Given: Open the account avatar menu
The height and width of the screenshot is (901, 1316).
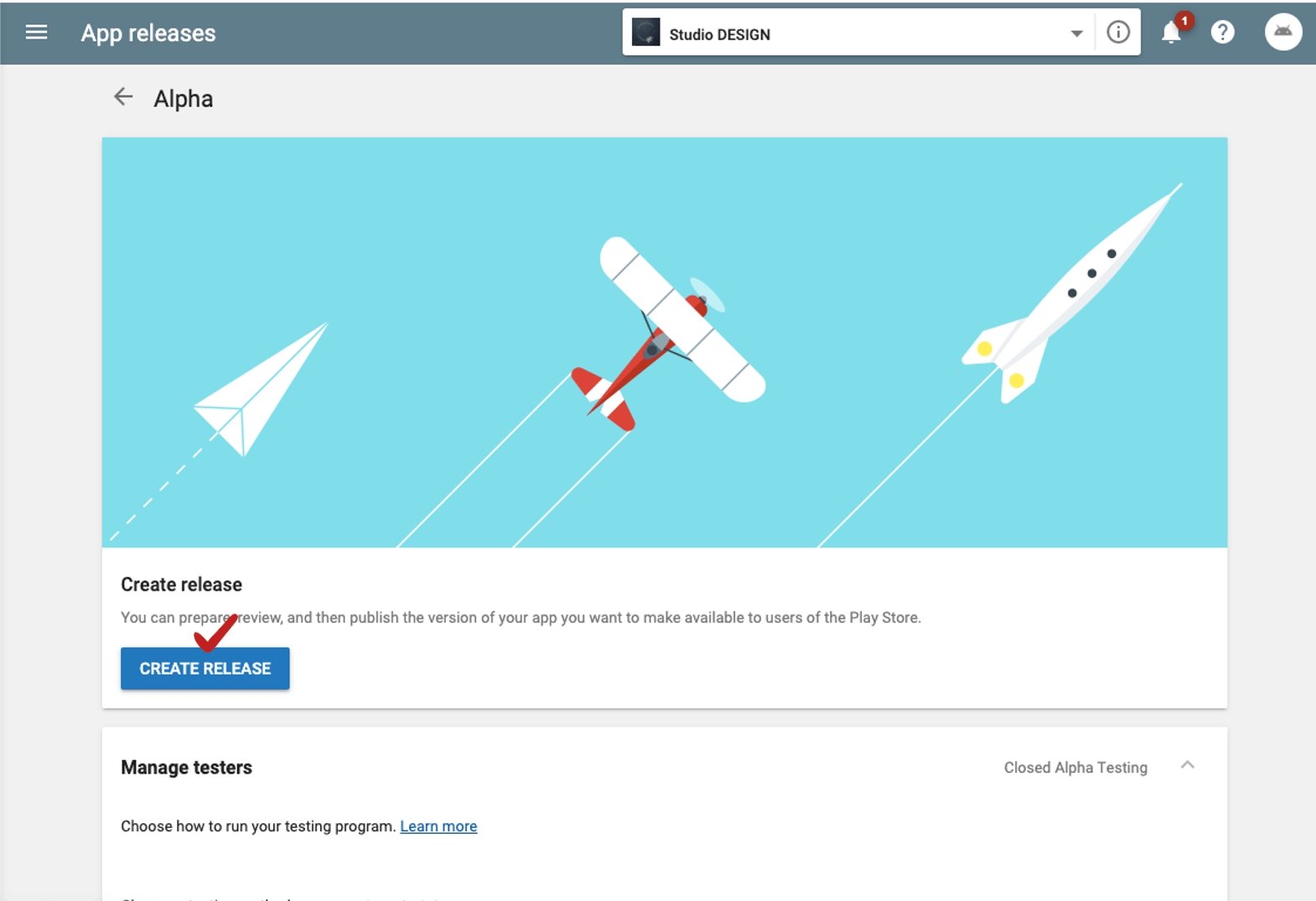Looking at the screenshot, I should [x=1282, y=33].
